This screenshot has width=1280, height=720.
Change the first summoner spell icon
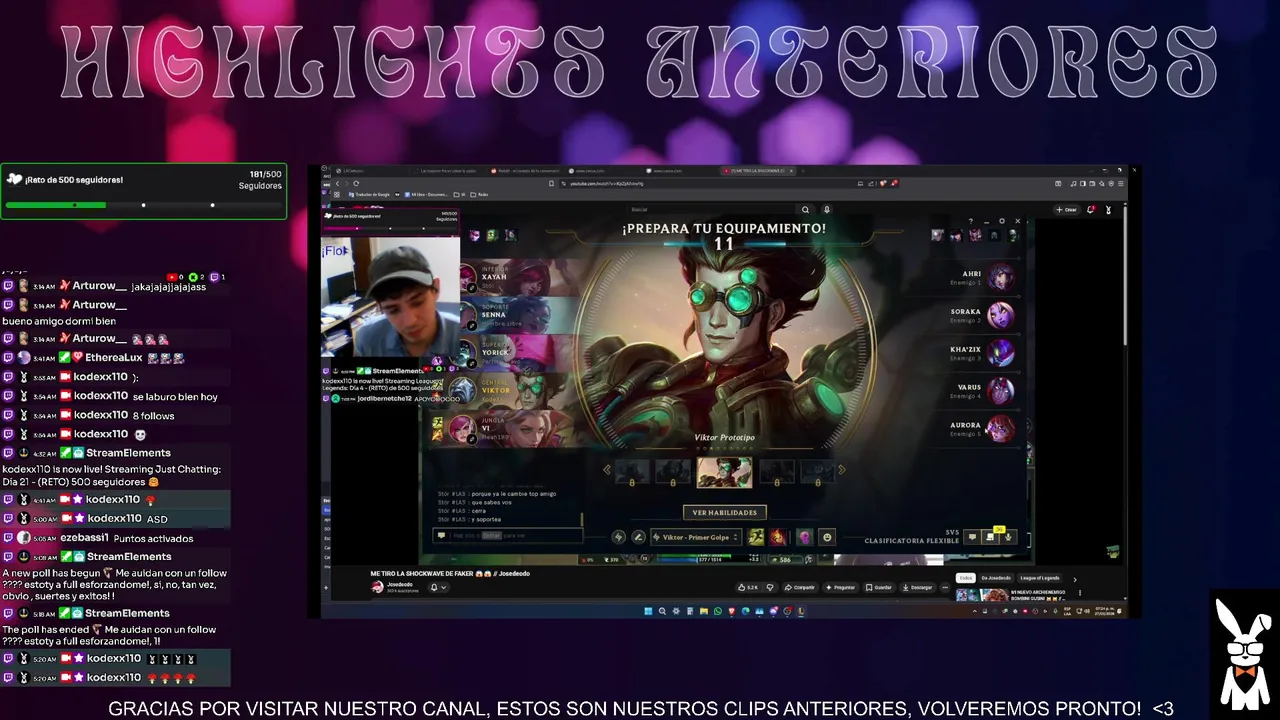[x=756, y=537]
